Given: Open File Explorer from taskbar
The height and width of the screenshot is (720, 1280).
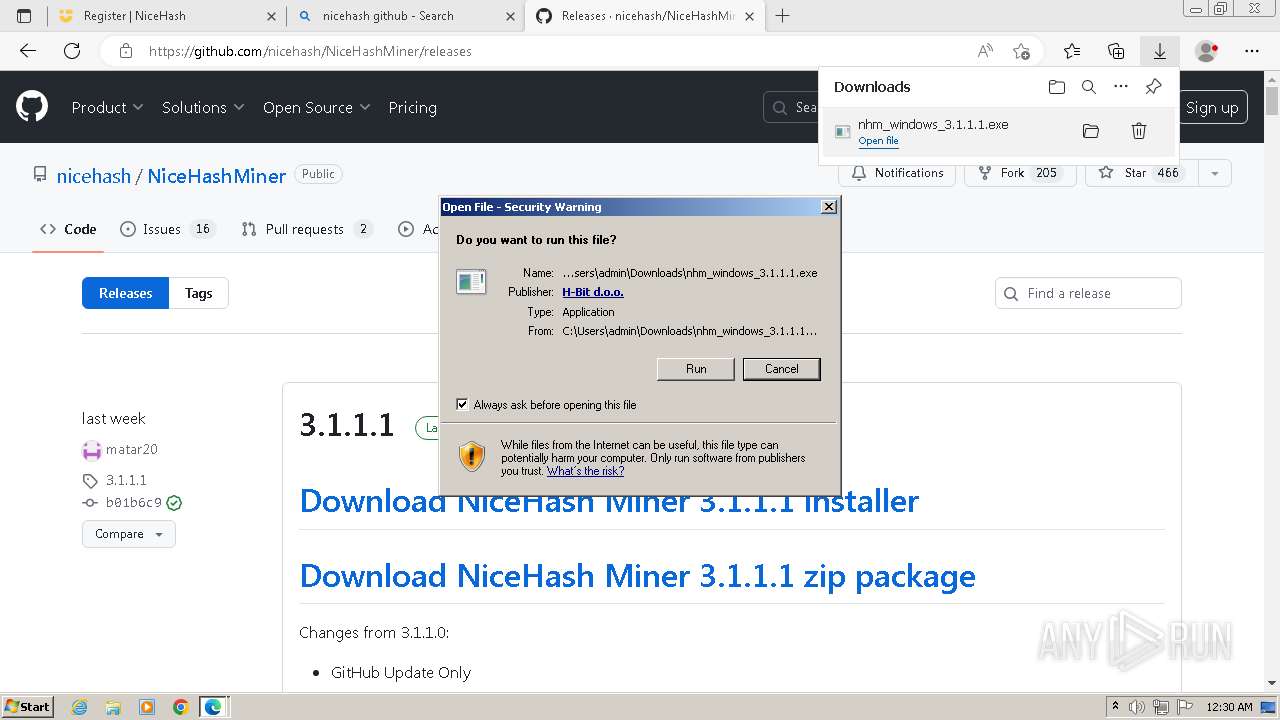Looking at the screenshot, I should click(x=113, y=707).
